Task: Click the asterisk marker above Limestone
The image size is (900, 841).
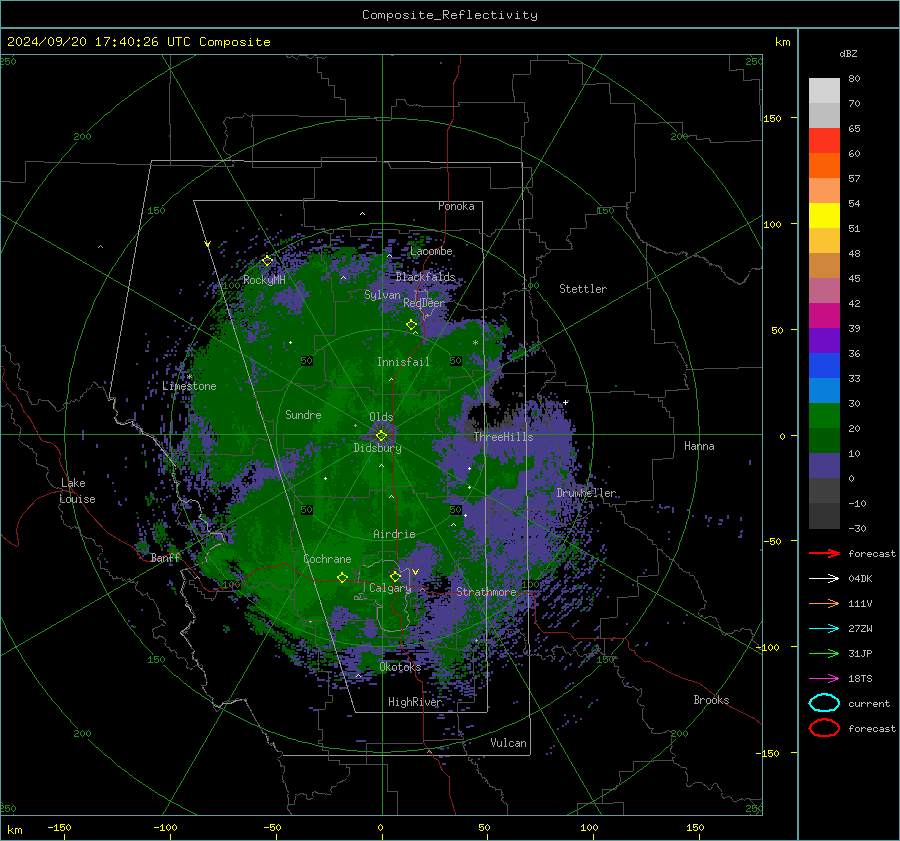Action: tap(189, 377)
